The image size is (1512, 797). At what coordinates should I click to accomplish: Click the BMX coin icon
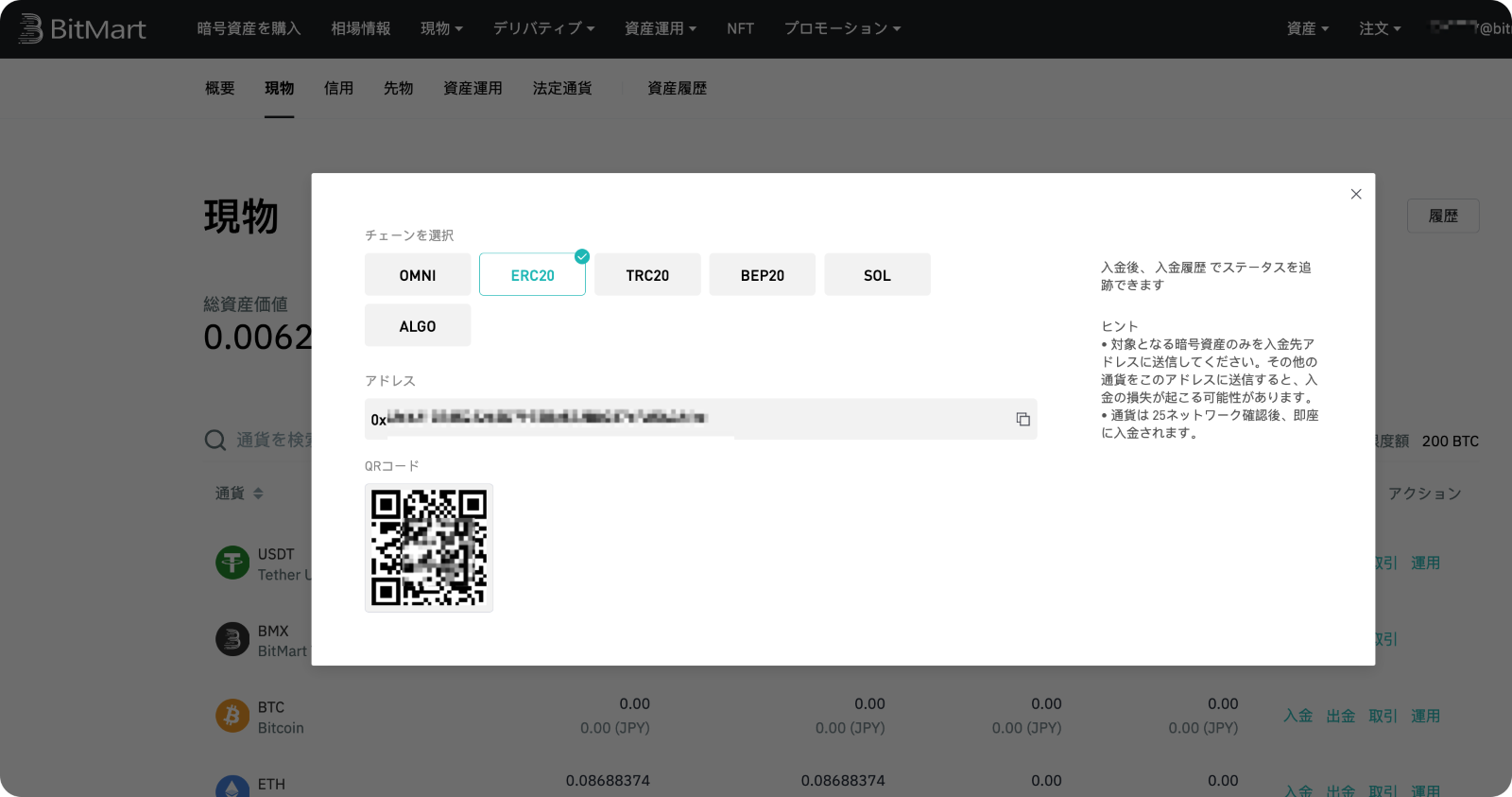[232, 639]
